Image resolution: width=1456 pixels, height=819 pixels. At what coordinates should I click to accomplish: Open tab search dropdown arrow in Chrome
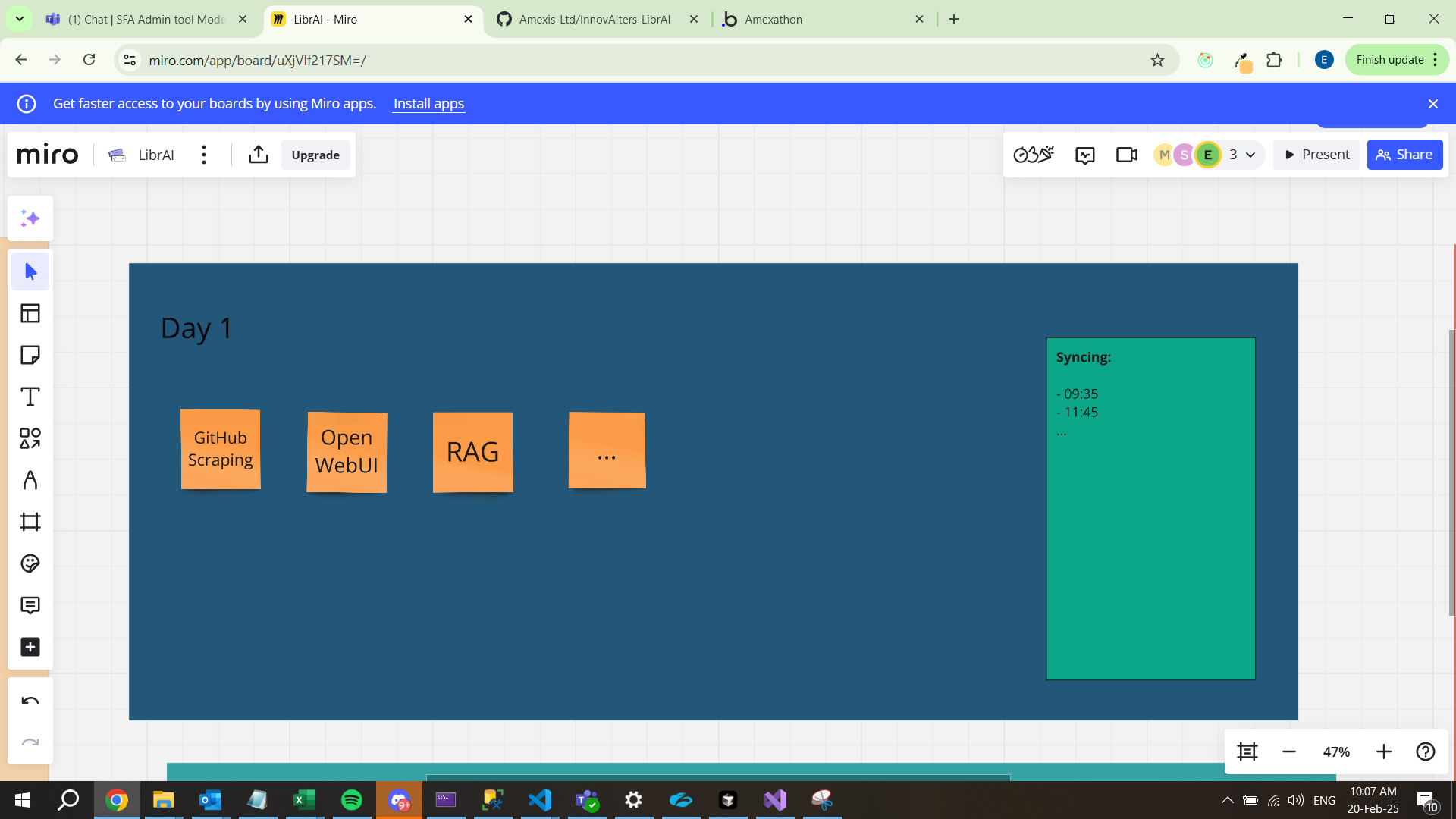tap(19, 19)
